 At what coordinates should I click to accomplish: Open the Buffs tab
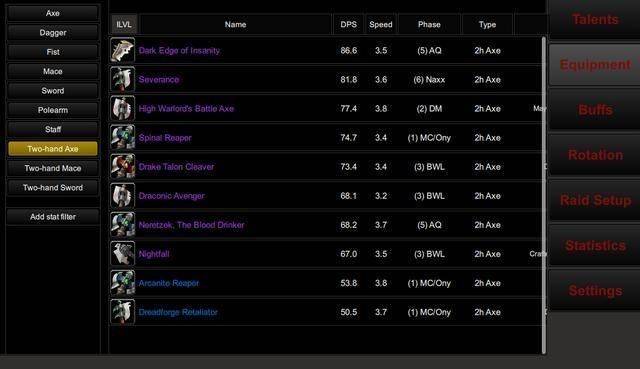(x=595, y=109)
